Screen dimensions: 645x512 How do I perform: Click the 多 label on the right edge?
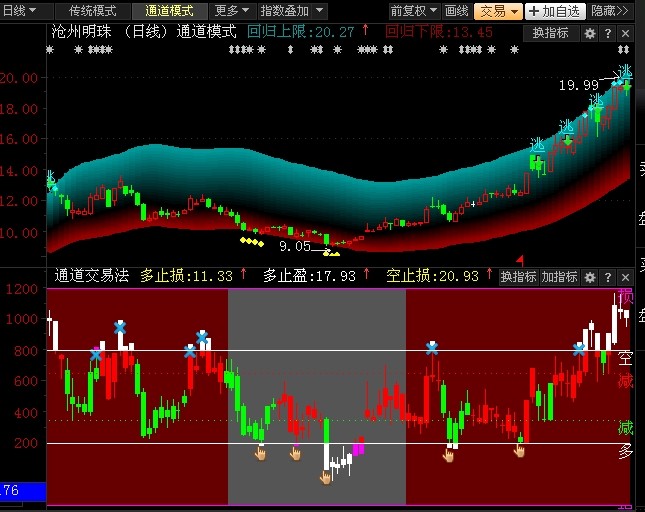[x=625, y=452]
